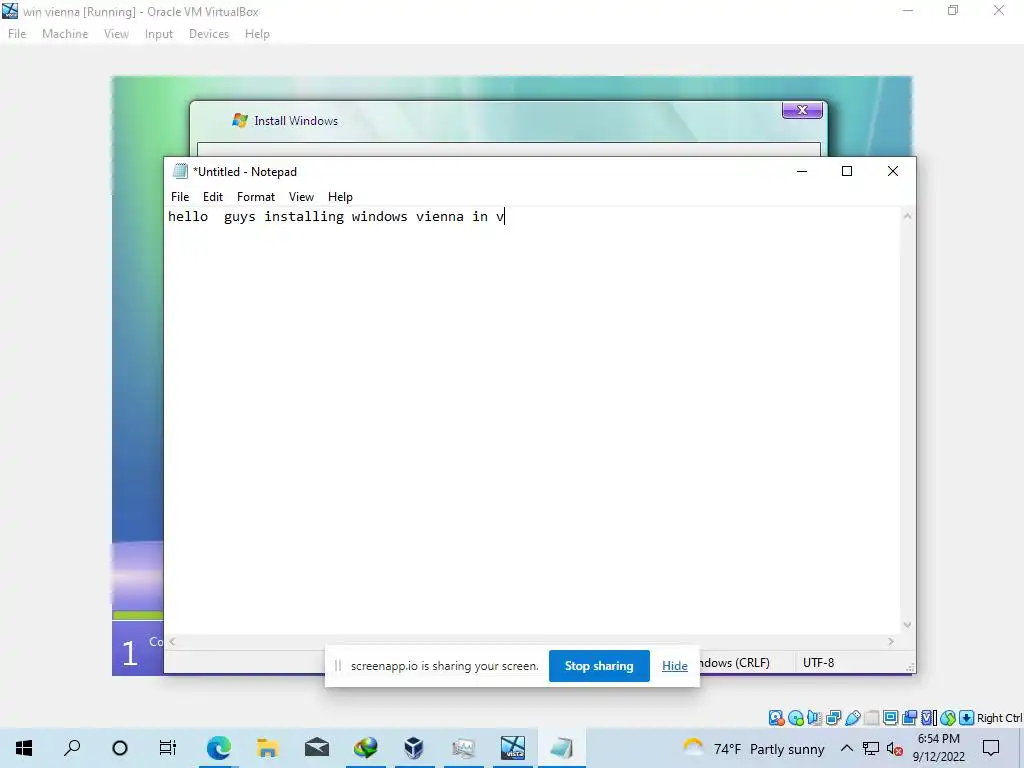Open the VirtualBox Machine menu

pos(65,34)
